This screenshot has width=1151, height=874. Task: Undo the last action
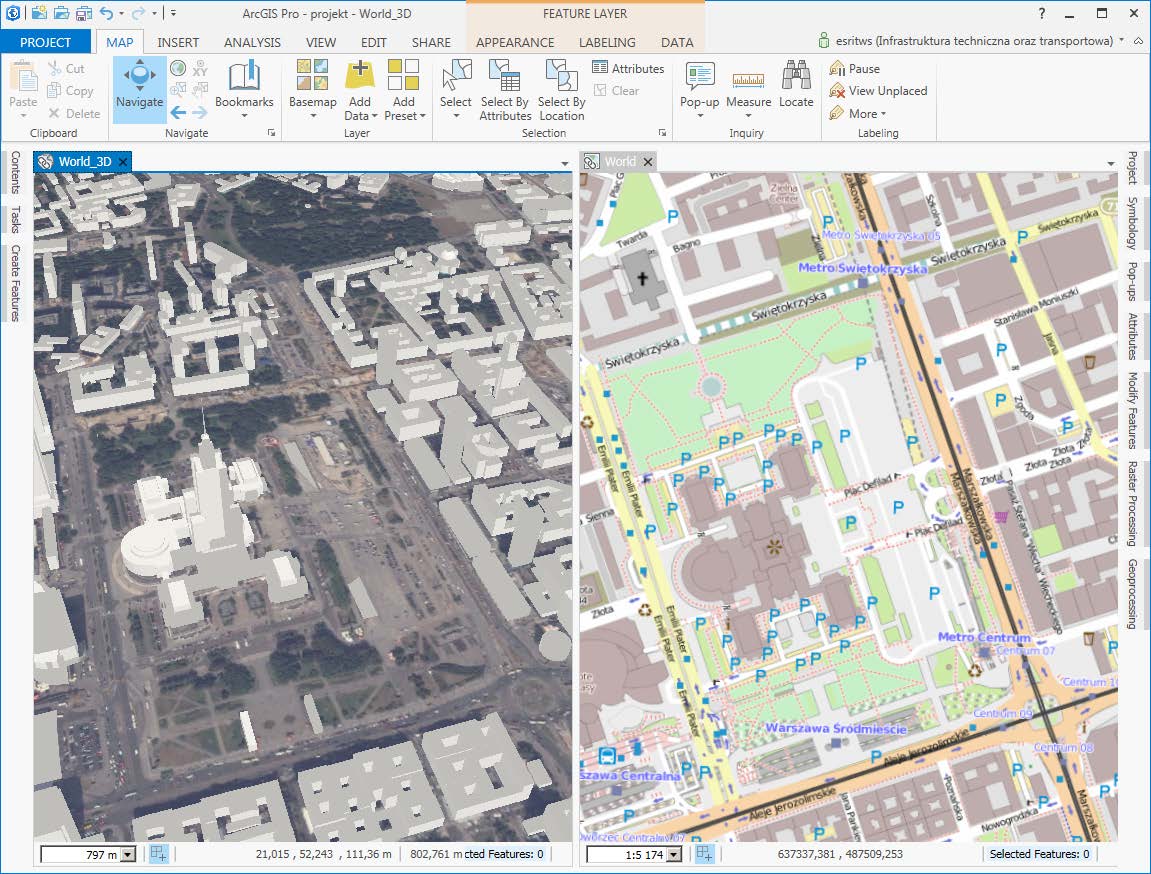tap(106, 13)
